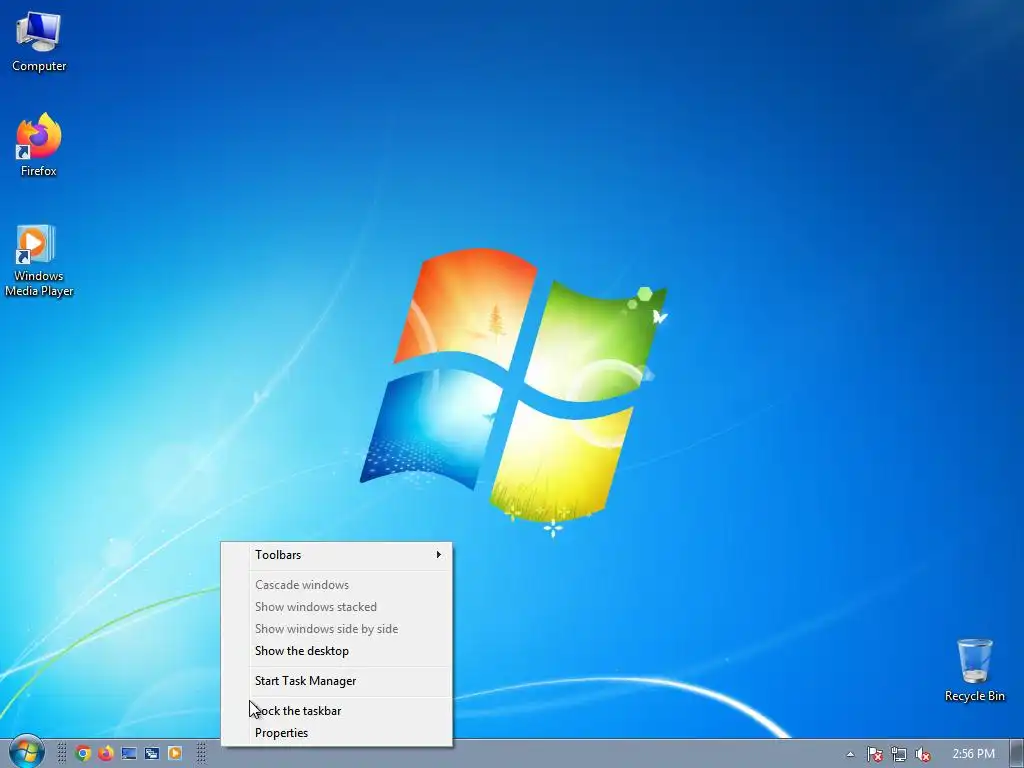Open the Computer desktop icon
Image resolution: width=1024 pixels, height=768 pixels.
(39, 42)
